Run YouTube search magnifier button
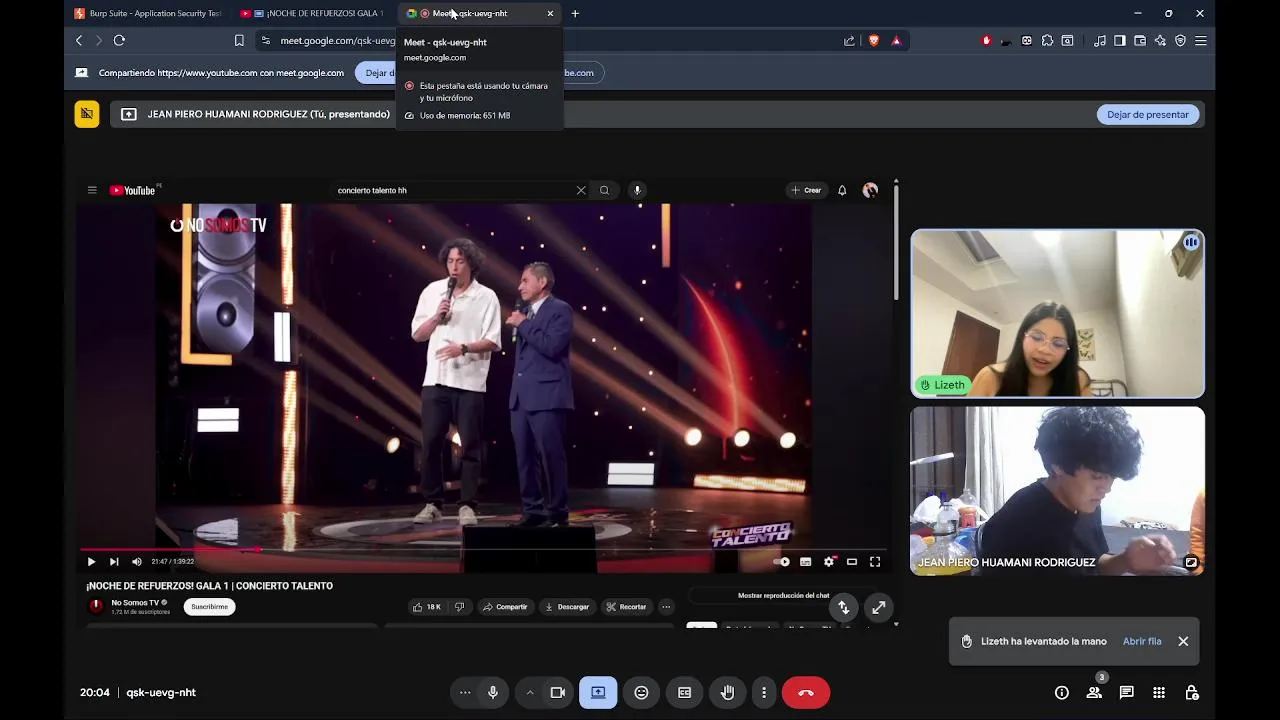The height and width of the screenshot is (720, 1280). (x=604, y=190)
